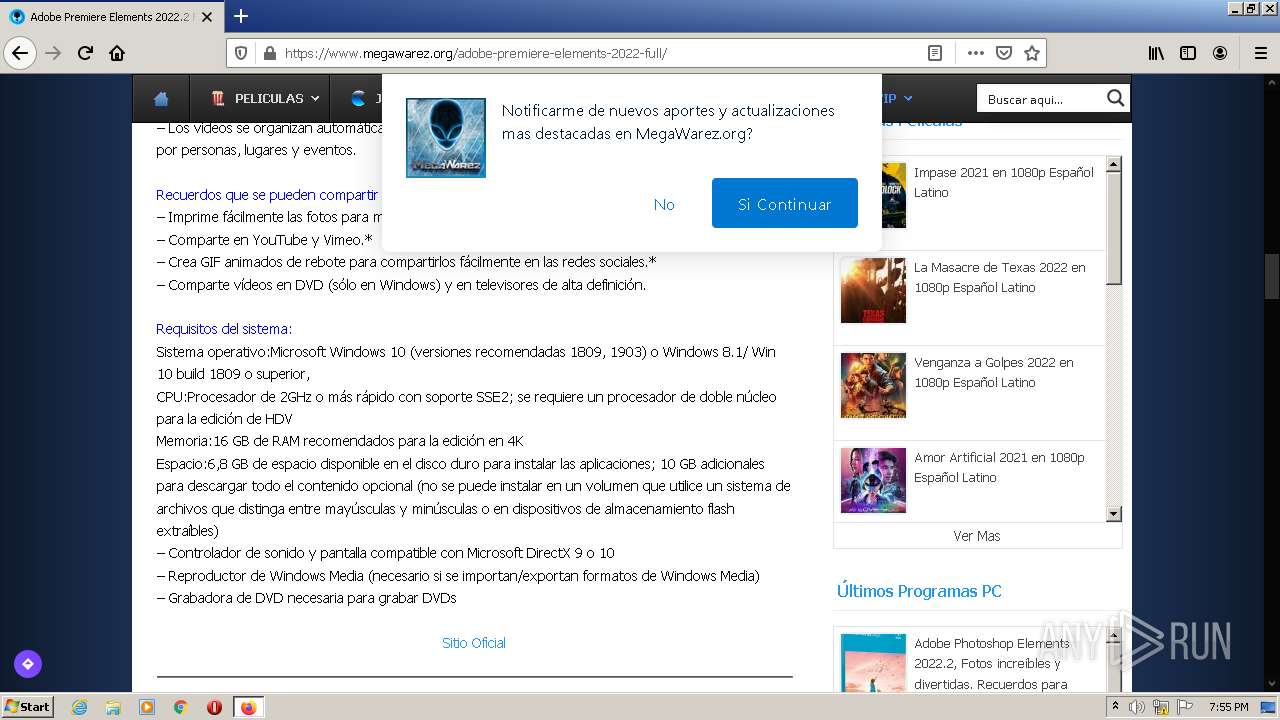The image size is (1280, 720).
Task: Open the red Opera taskbar icon
Action: tap(214, 707)
